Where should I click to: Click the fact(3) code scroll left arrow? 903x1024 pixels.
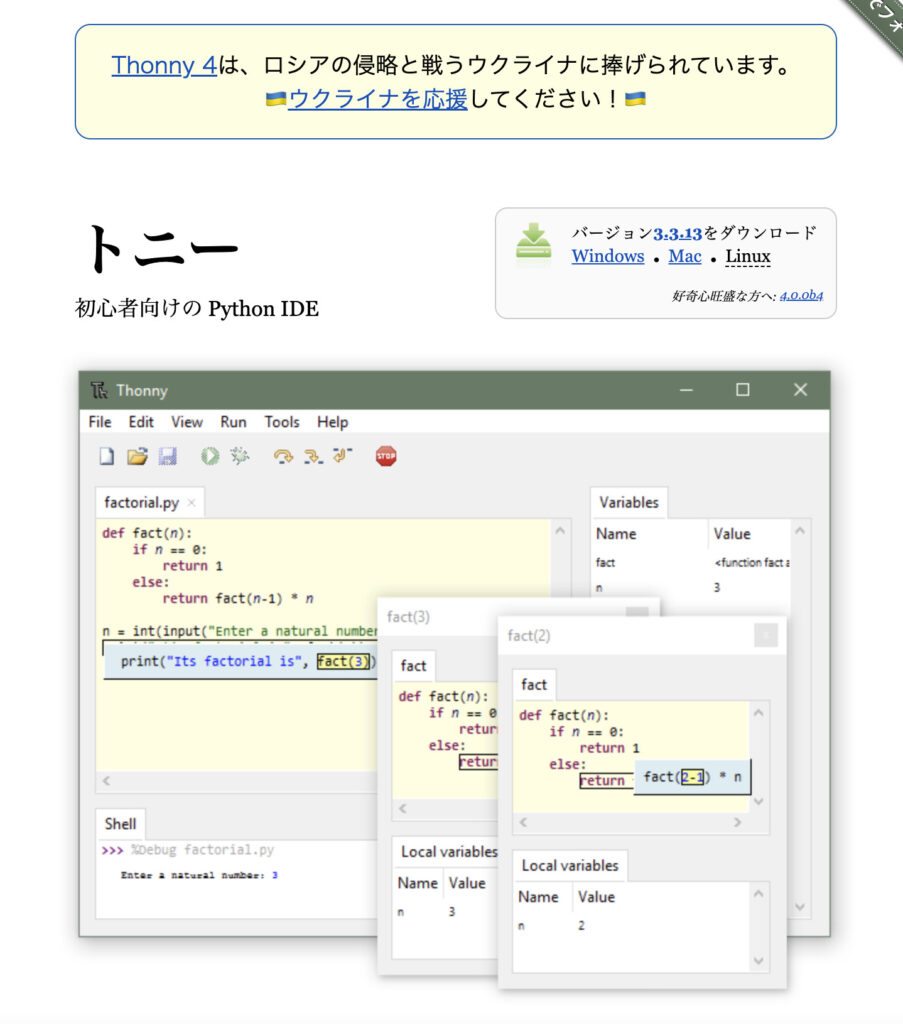[x=403, y=808]
